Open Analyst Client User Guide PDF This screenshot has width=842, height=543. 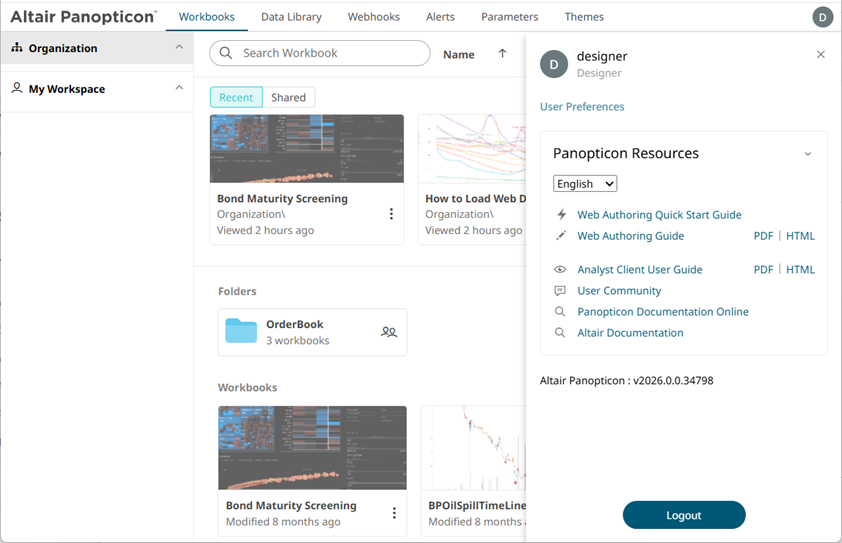763,270
